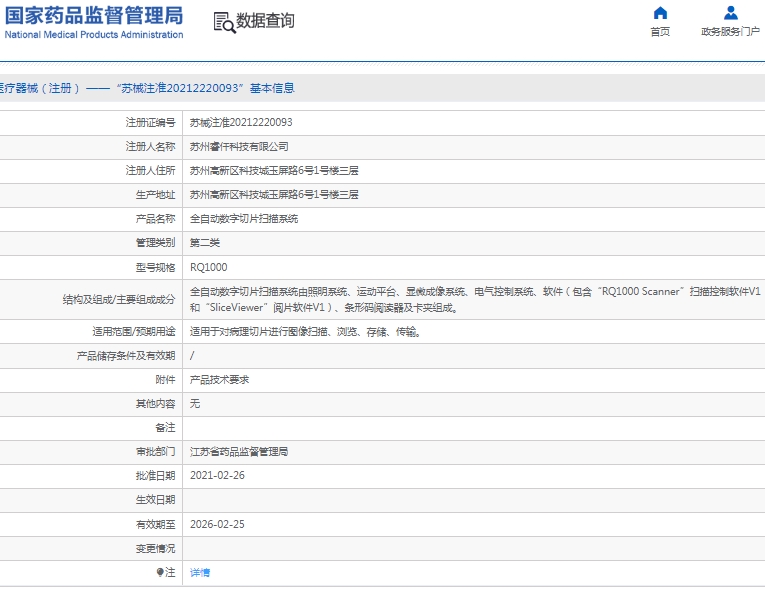Select the structure description mentioning SliceViewer
Screen dimensions: 765x590
(x=475, y=300)
